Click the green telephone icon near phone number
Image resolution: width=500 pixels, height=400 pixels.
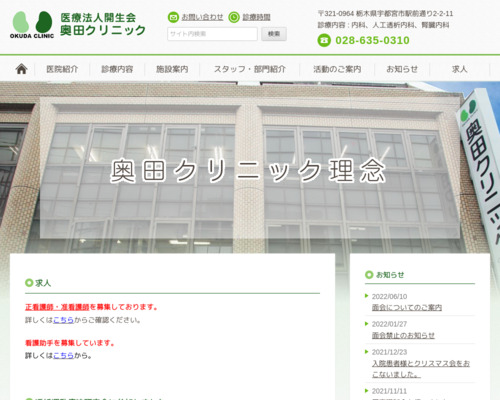(324, 41)
